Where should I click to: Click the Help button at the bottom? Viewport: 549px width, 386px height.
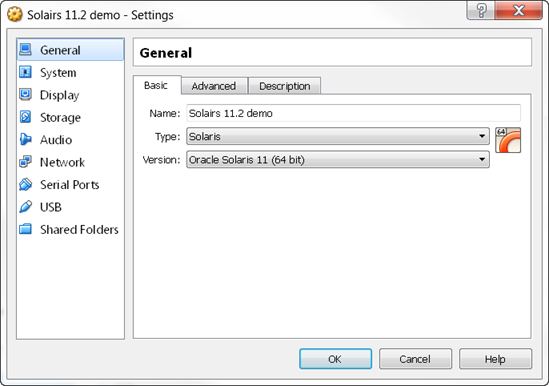click(x=495, y=359)
